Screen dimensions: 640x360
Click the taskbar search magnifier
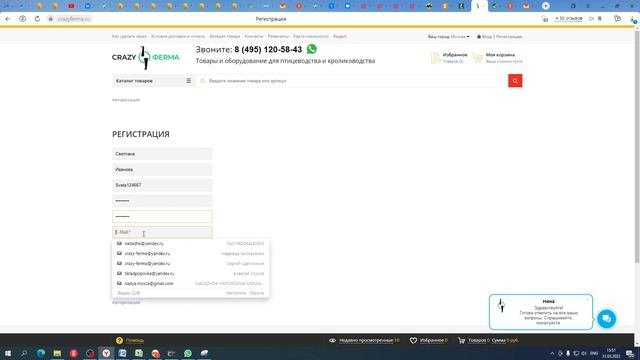(24, 353)
